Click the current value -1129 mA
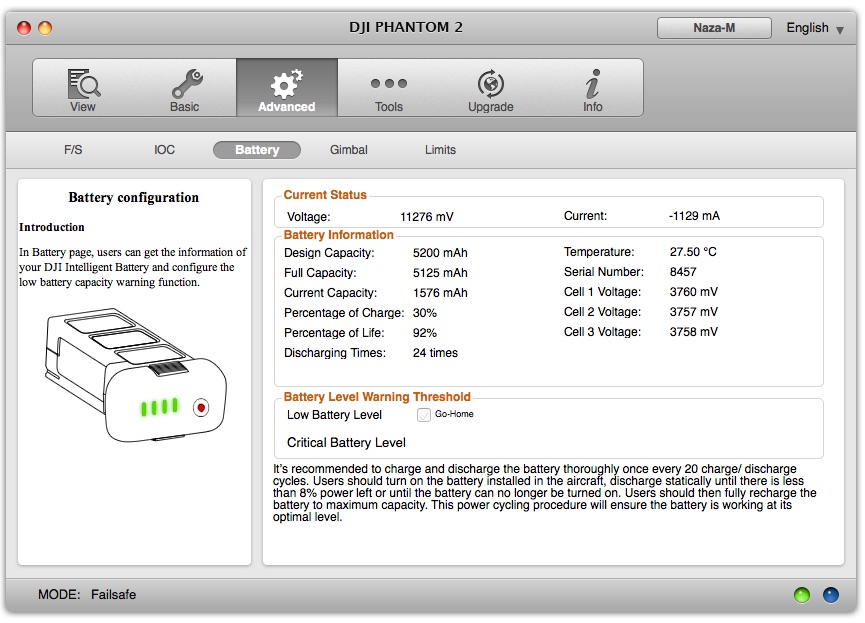Viewport: 865px width, 623px height. [x=695, y=216]
